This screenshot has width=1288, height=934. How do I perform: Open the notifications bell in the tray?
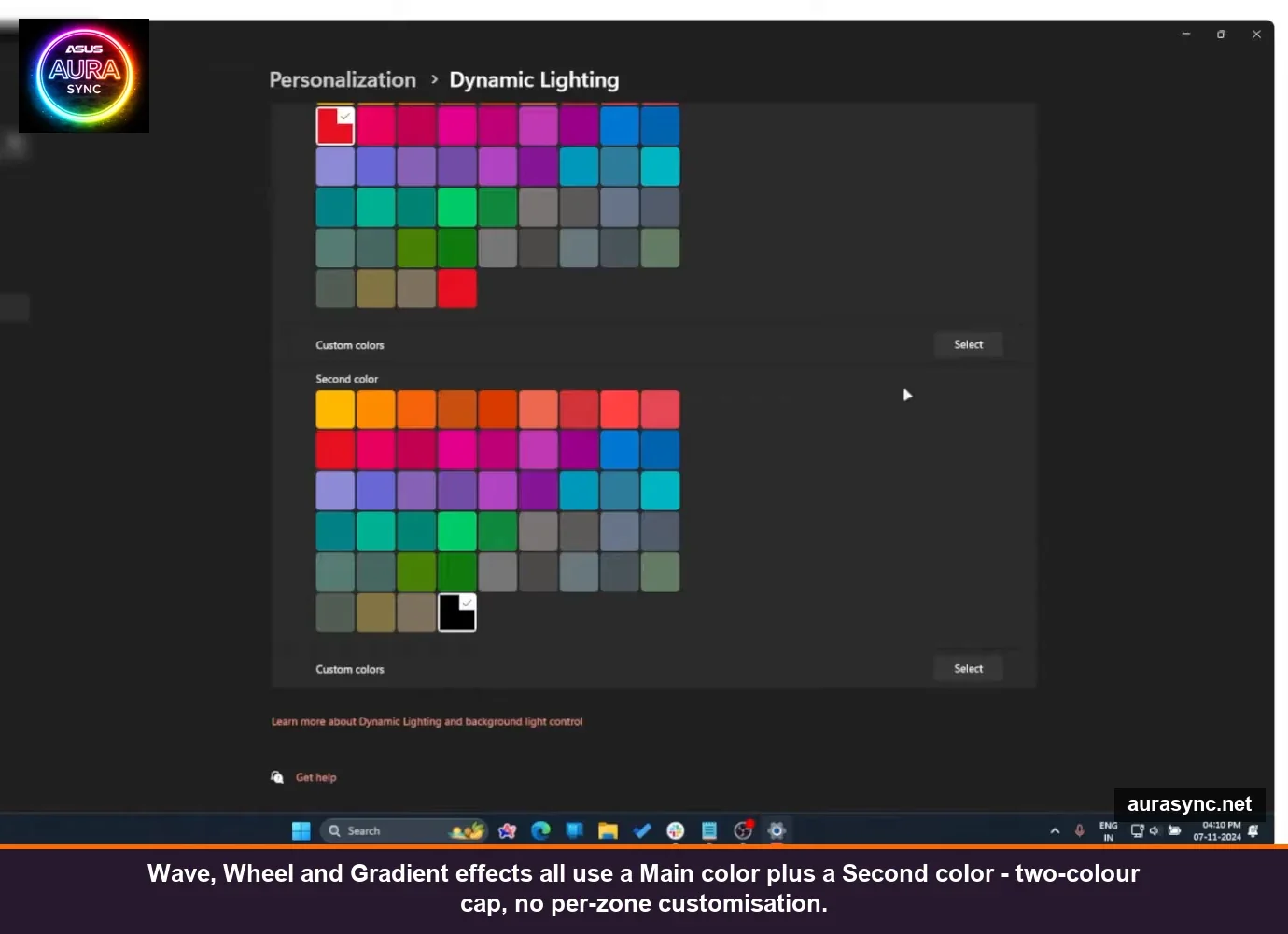pyautogui.click(x=1253, y=830)
